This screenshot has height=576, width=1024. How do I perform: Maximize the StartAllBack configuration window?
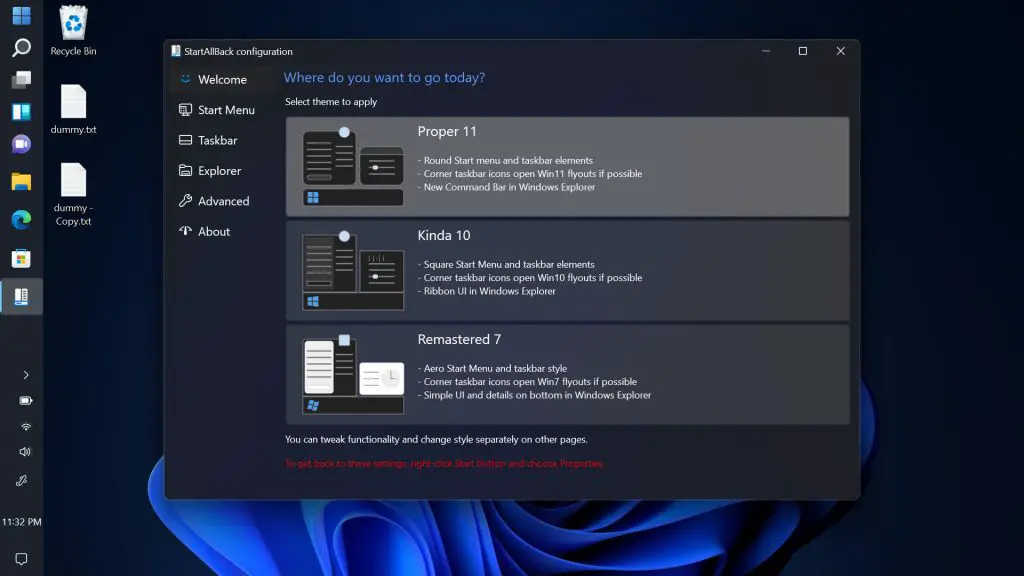pos(803,51)
